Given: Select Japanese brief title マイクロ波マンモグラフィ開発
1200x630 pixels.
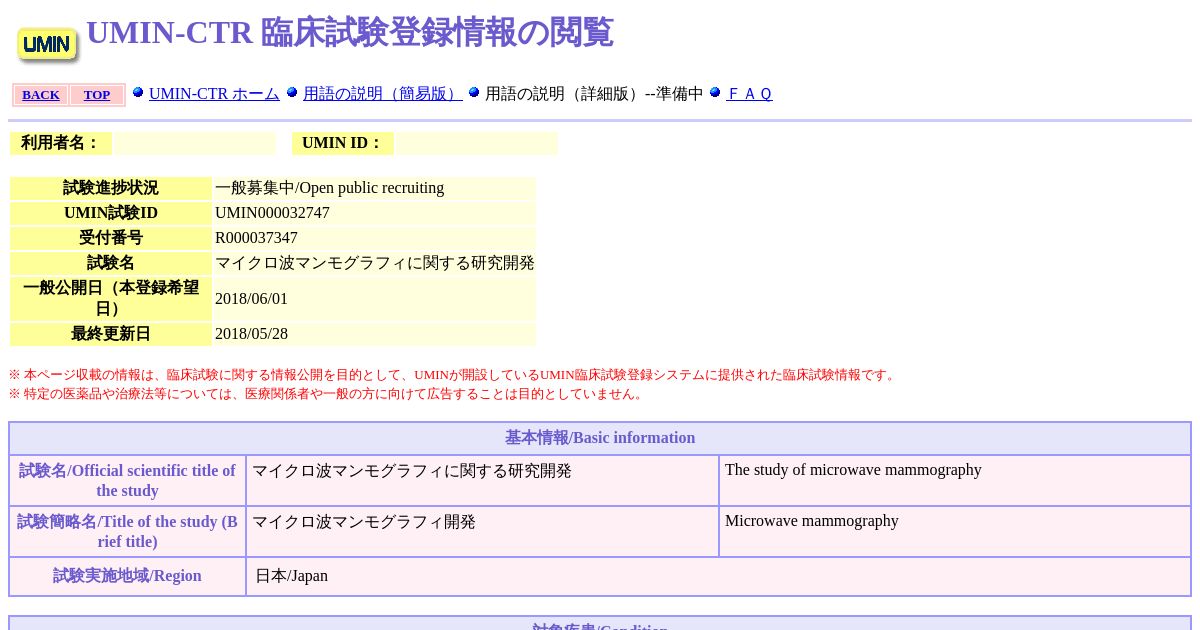Looking at the screenshot, I should [x=364, y=522].
